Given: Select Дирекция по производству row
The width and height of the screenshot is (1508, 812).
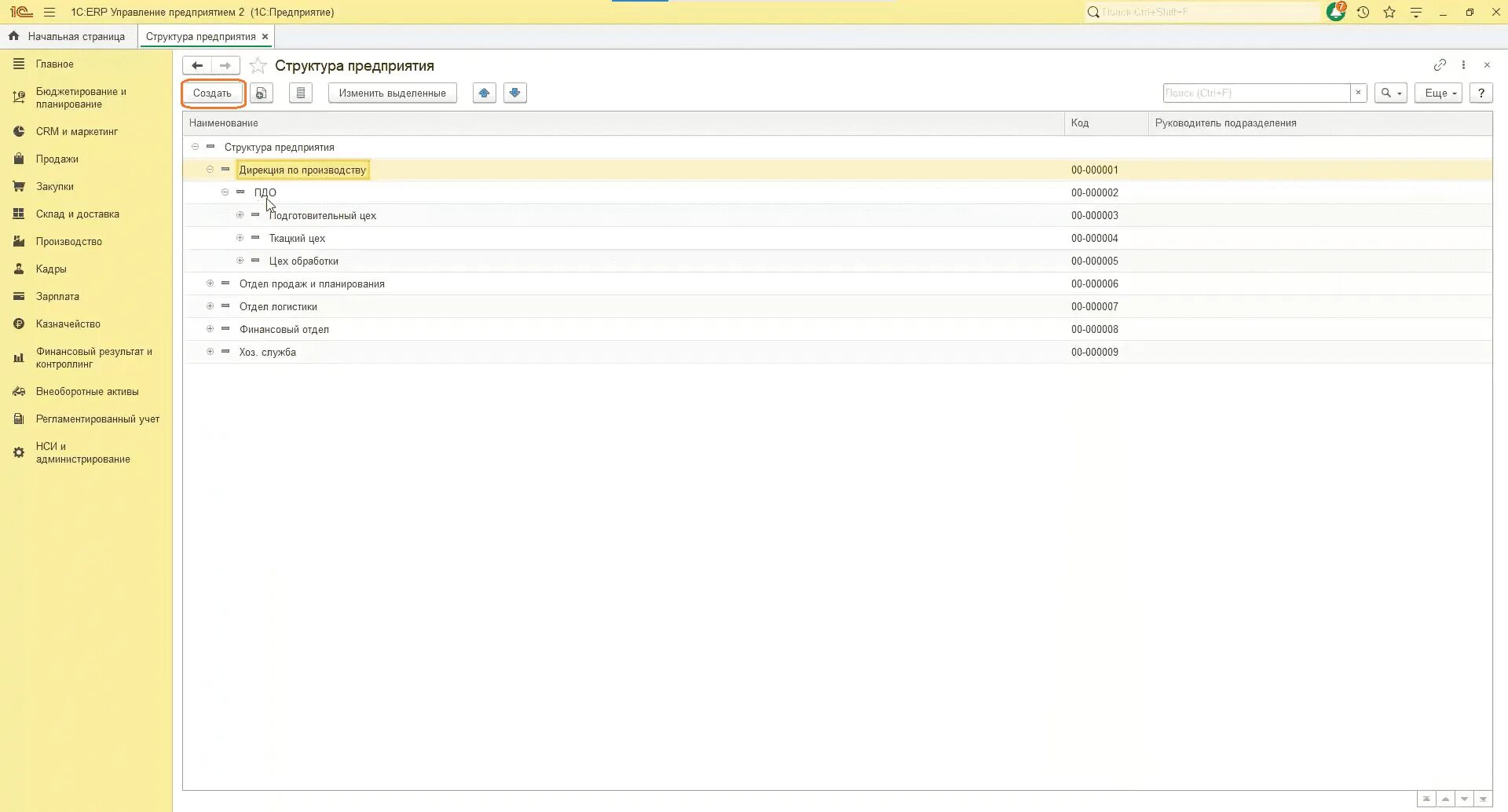Looking at the screenshot, I should click(837, 170).
